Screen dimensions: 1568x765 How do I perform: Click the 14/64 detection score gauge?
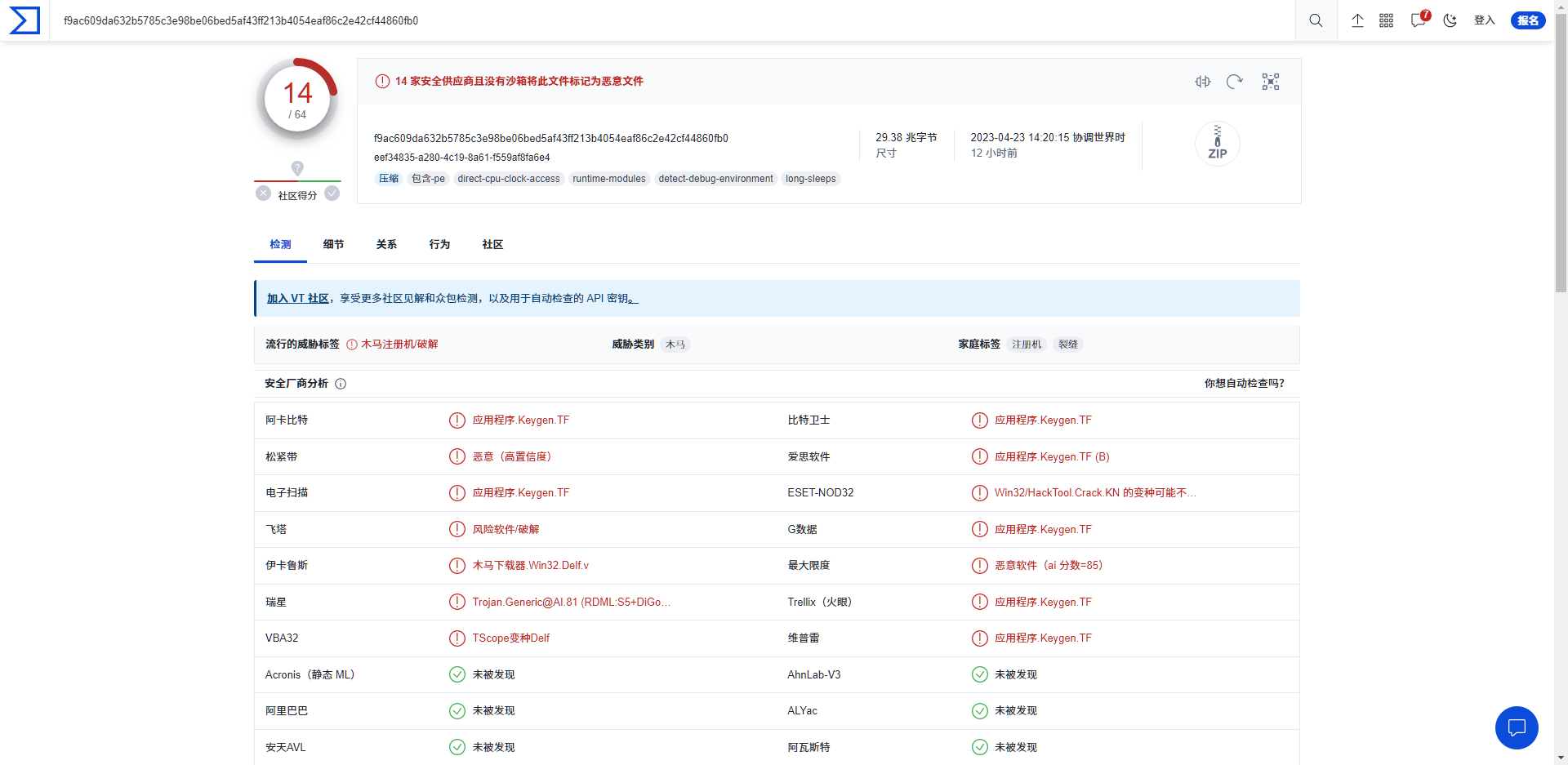coord(297,99)
